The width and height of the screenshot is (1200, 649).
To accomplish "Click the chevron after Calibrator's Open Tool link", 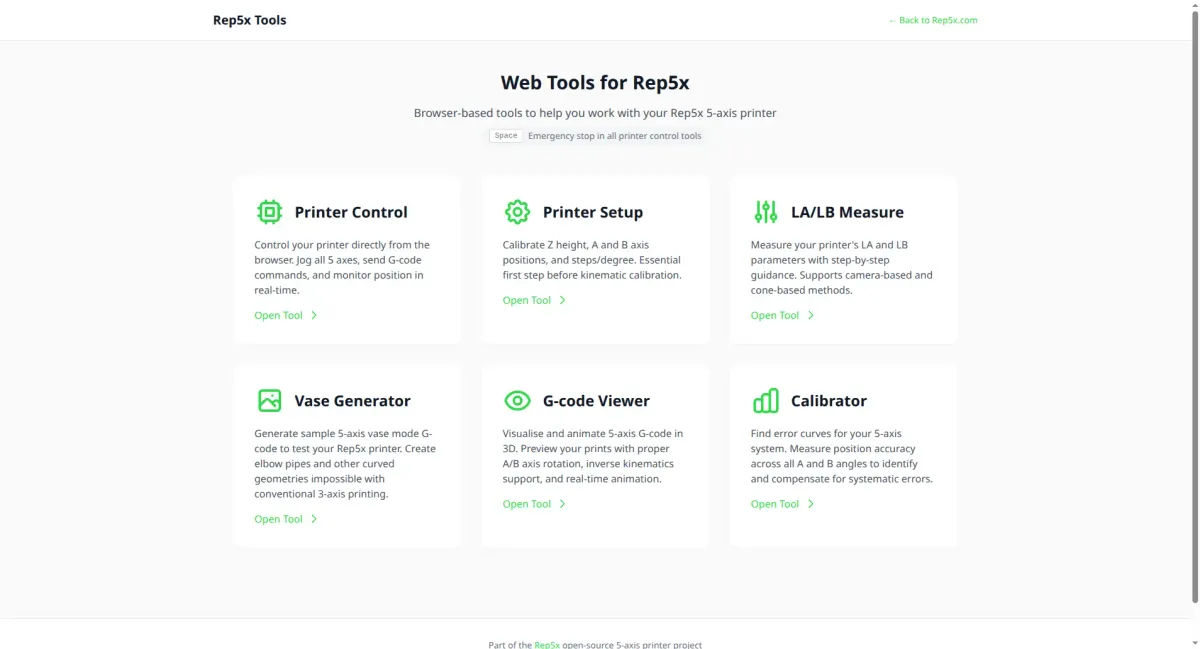I will (811, 504).
